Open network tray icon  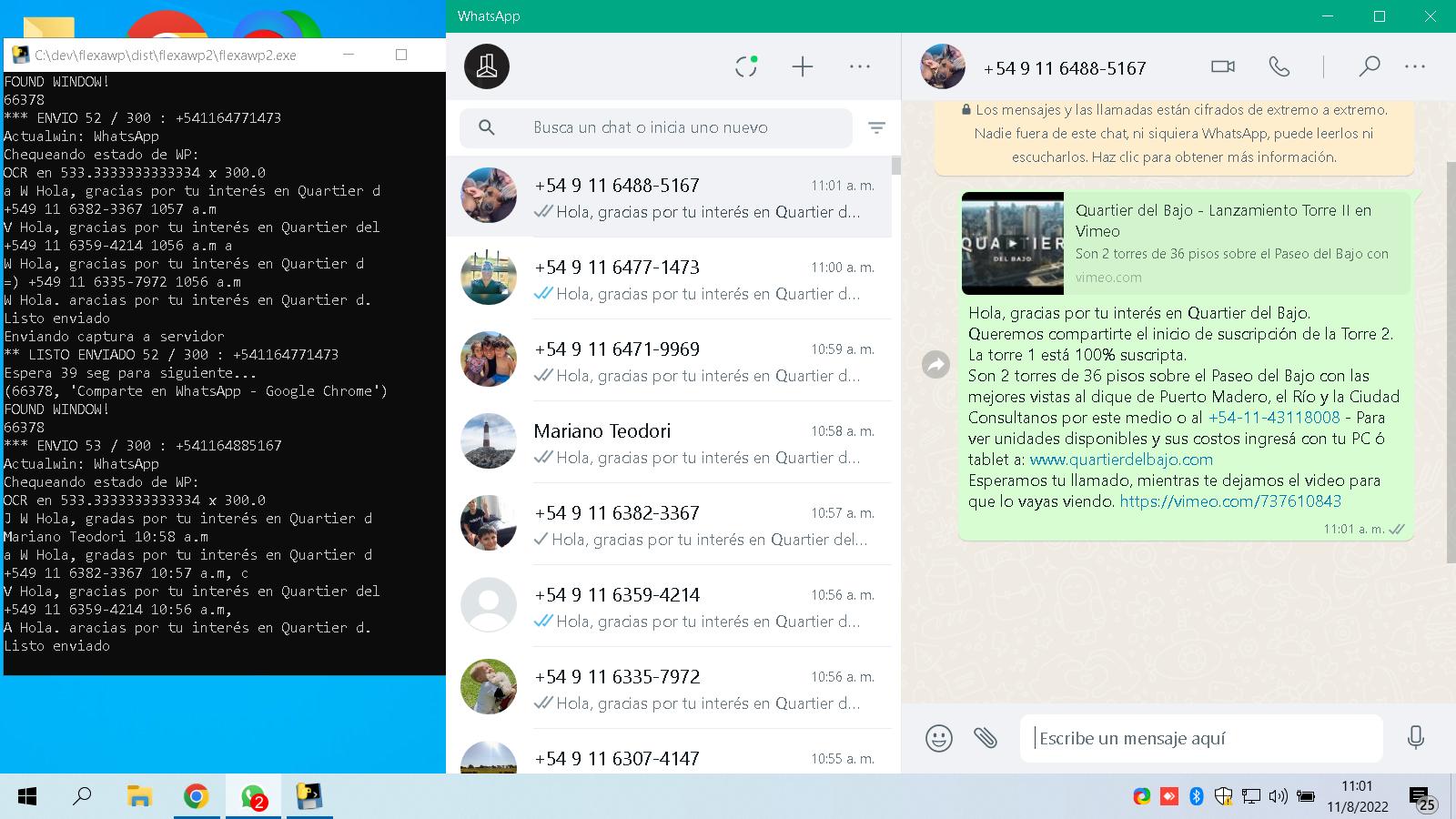pyautogui.click(x=1251, y=797)
